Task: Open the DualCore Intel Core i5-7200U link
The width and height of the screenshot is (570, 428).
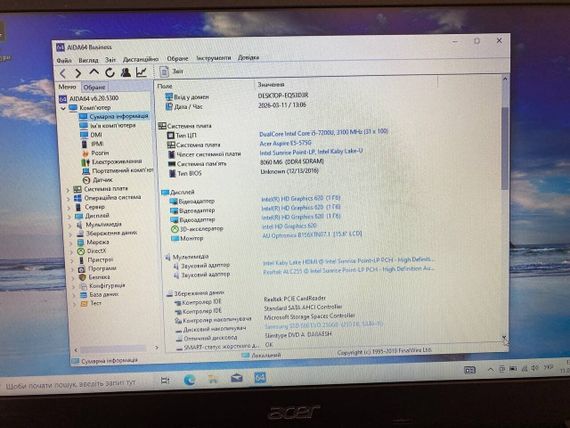Action: tap(324, 132)
